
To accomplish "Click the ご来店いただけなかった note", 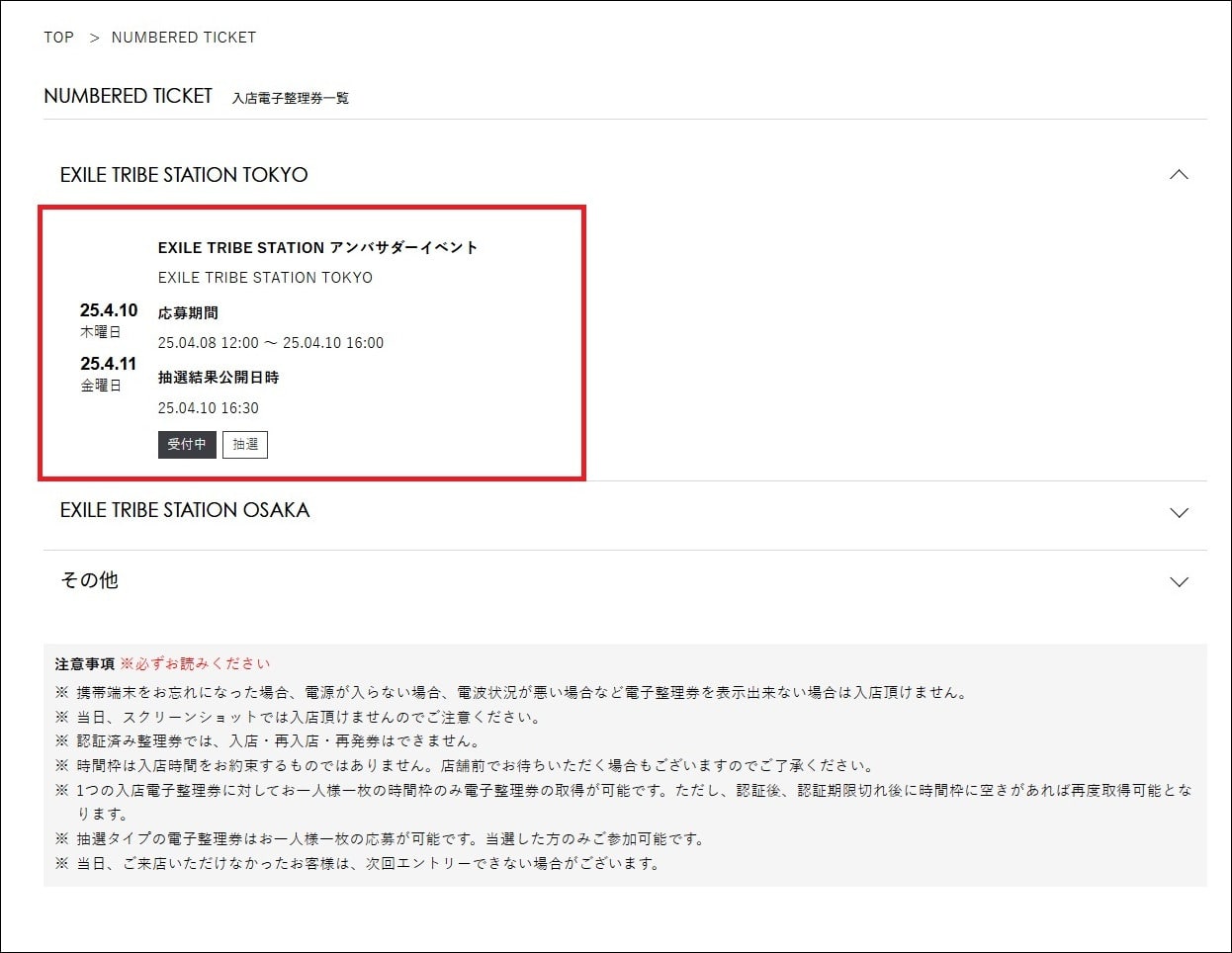I will [x=359, y=863].
